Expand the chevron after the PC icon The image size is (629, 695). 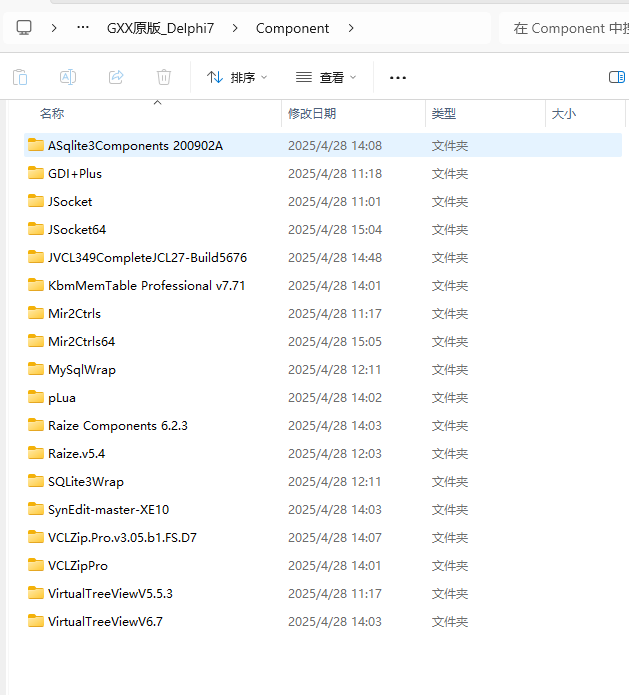point(54,28)
